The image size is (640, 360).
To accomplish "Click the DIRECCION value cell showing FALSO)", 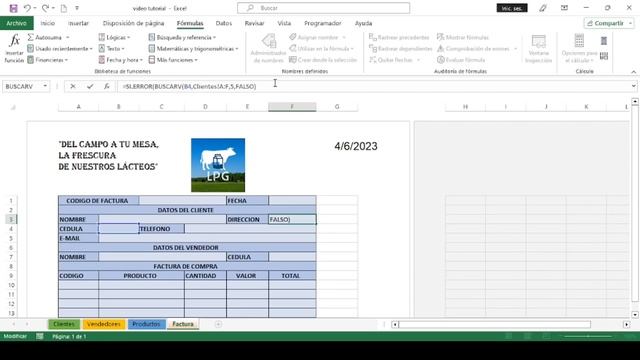I will [292, 219].
